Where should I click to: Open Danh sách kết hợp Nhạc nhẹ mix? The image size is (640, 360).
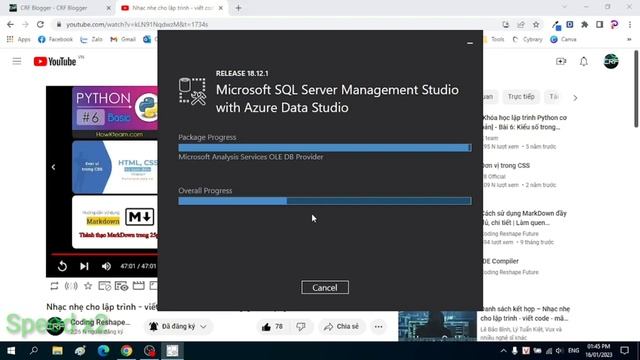click(x=525, y=313)
